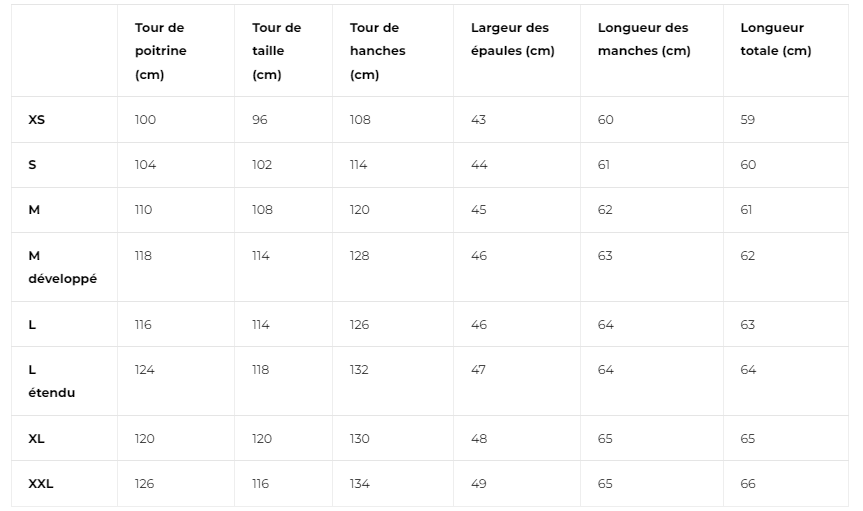Select the Longueur totale column header
This screenshot has height=511, width=863.
pos(775,39)
